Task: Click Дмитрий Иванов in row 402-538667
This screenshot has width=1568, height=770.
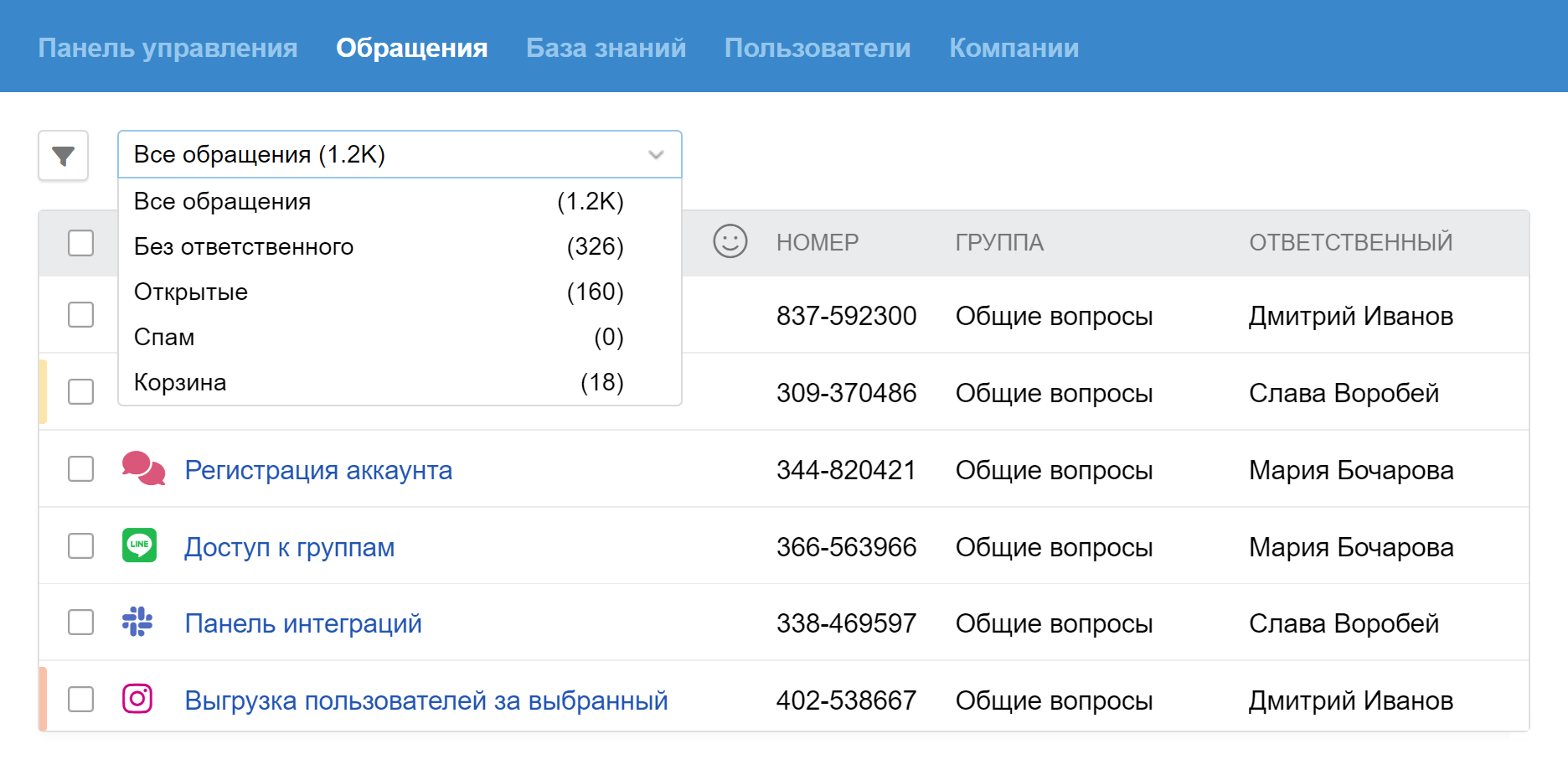Action: point(1351,700)
